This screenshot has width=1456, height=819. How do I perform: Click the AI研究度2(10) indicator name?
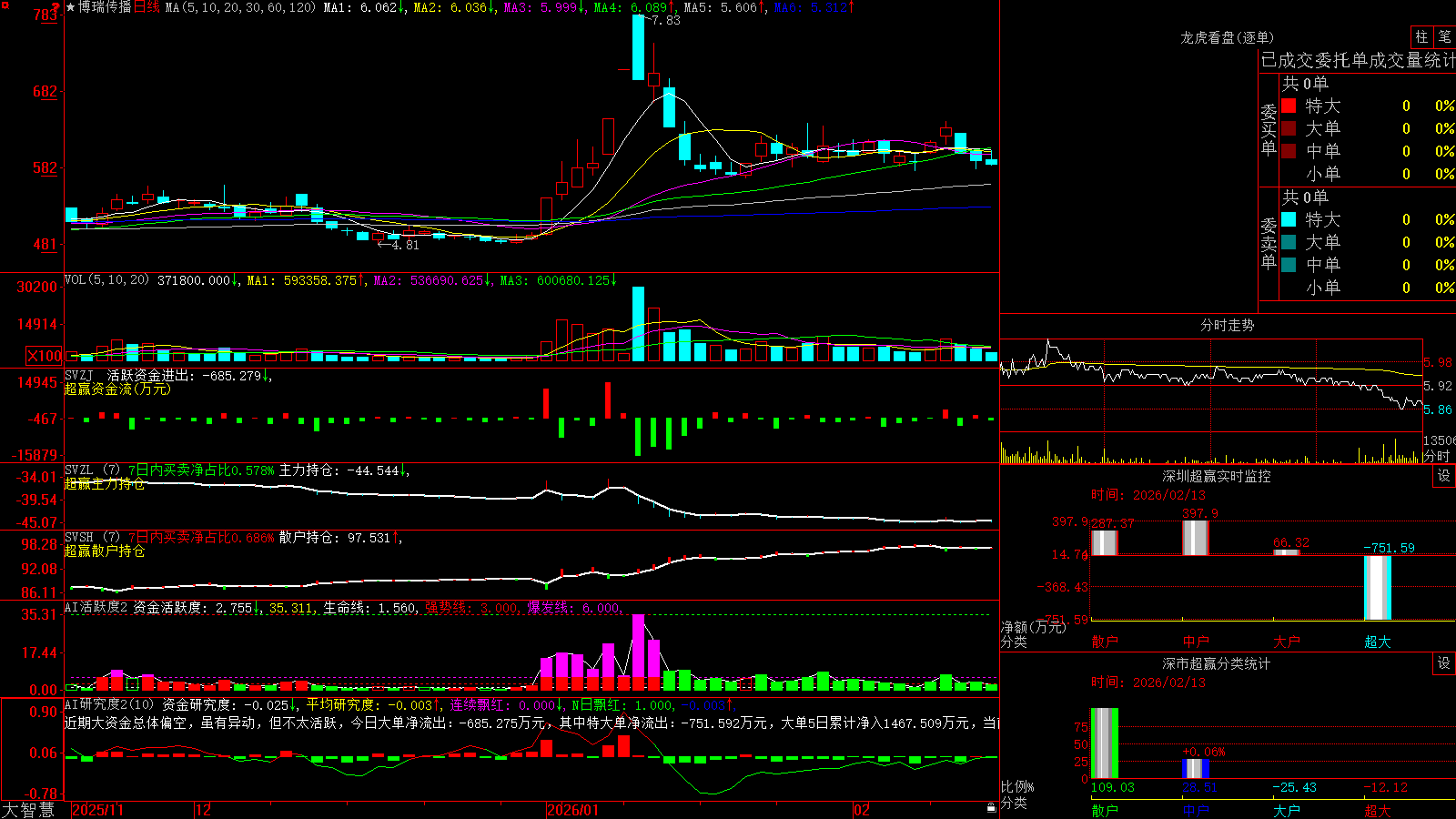click(x=110, y=704)
